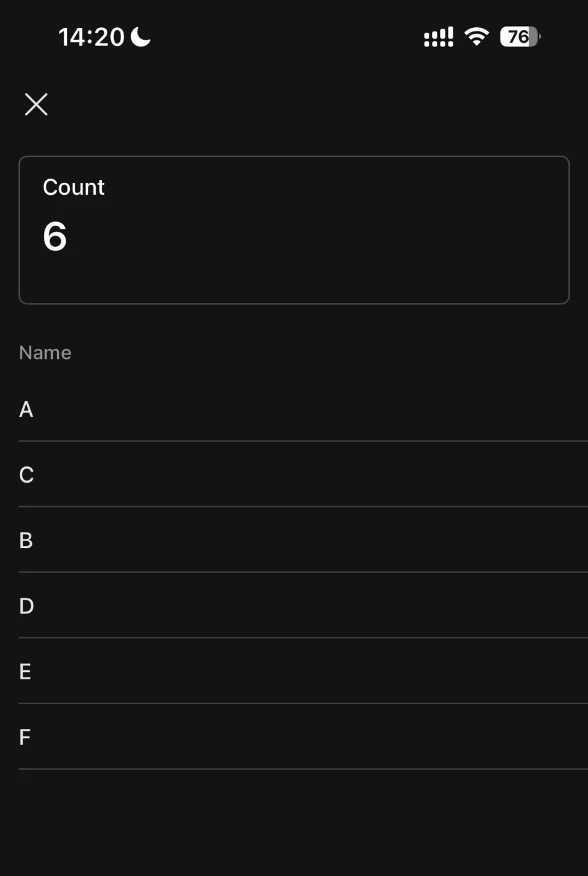Image resolution: width=588 pixels, height=876 pixels.
Task: Tap the cellular signal bars icon
Action: [438, 37]
